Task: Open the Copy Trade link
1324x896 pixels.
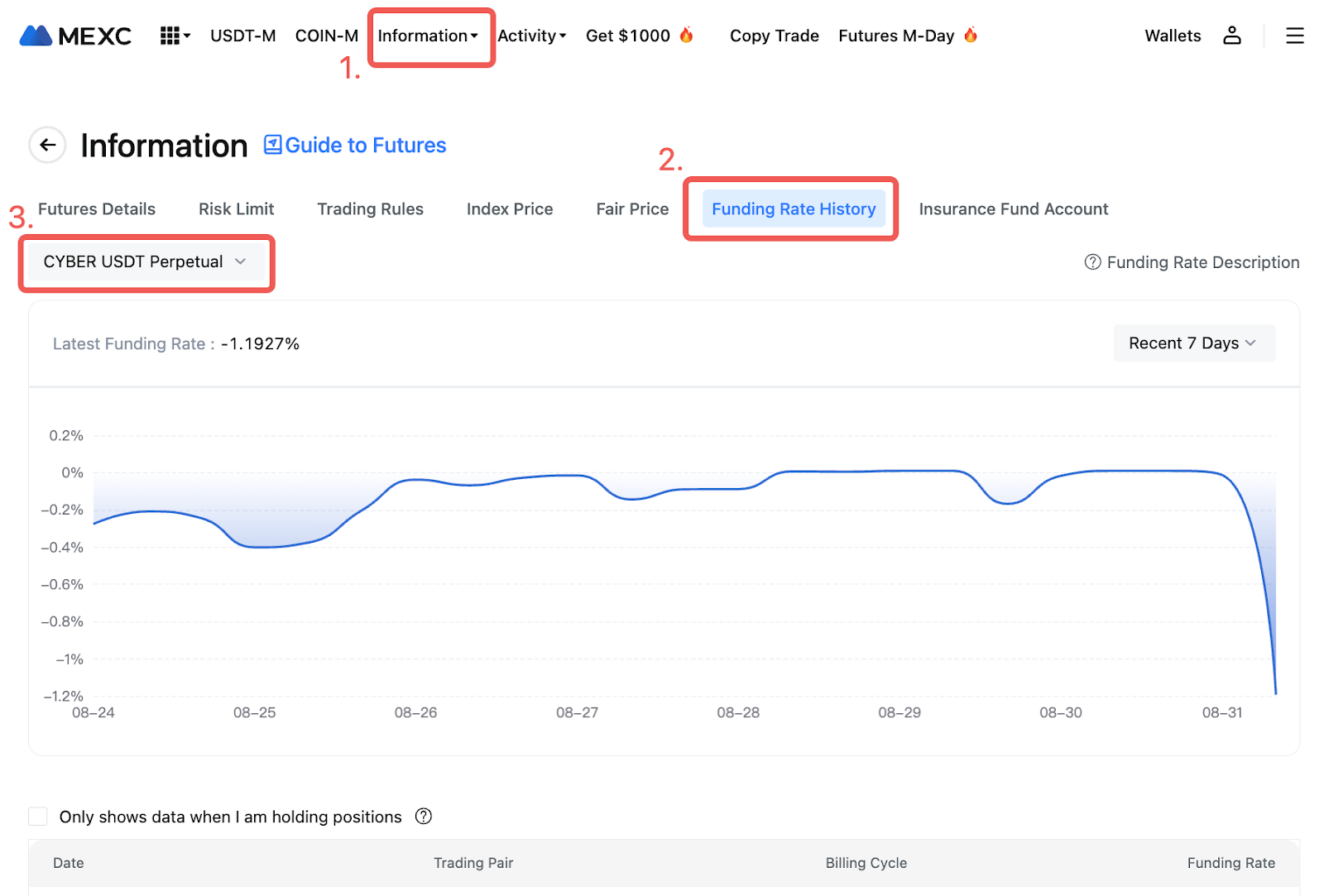Action: tap(774, 36)
